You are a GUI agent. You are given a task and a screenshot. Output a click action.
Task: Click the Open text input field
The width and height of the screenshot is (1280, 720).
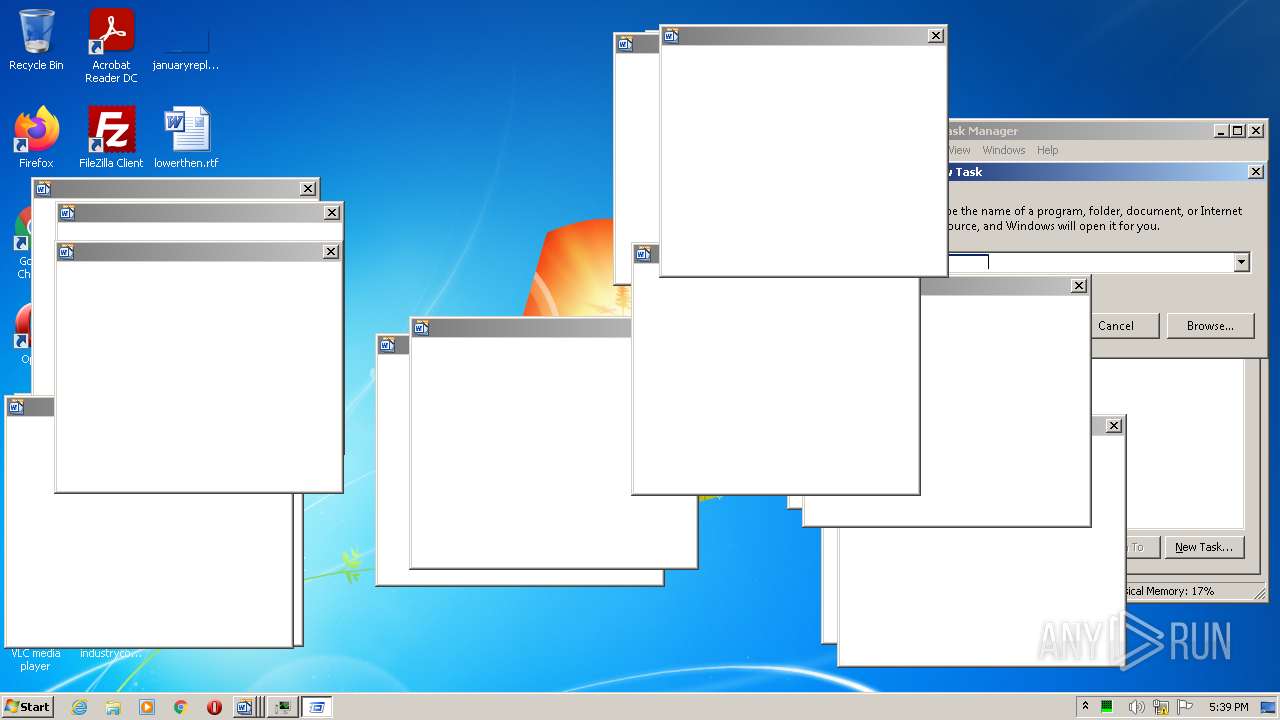1090,262
